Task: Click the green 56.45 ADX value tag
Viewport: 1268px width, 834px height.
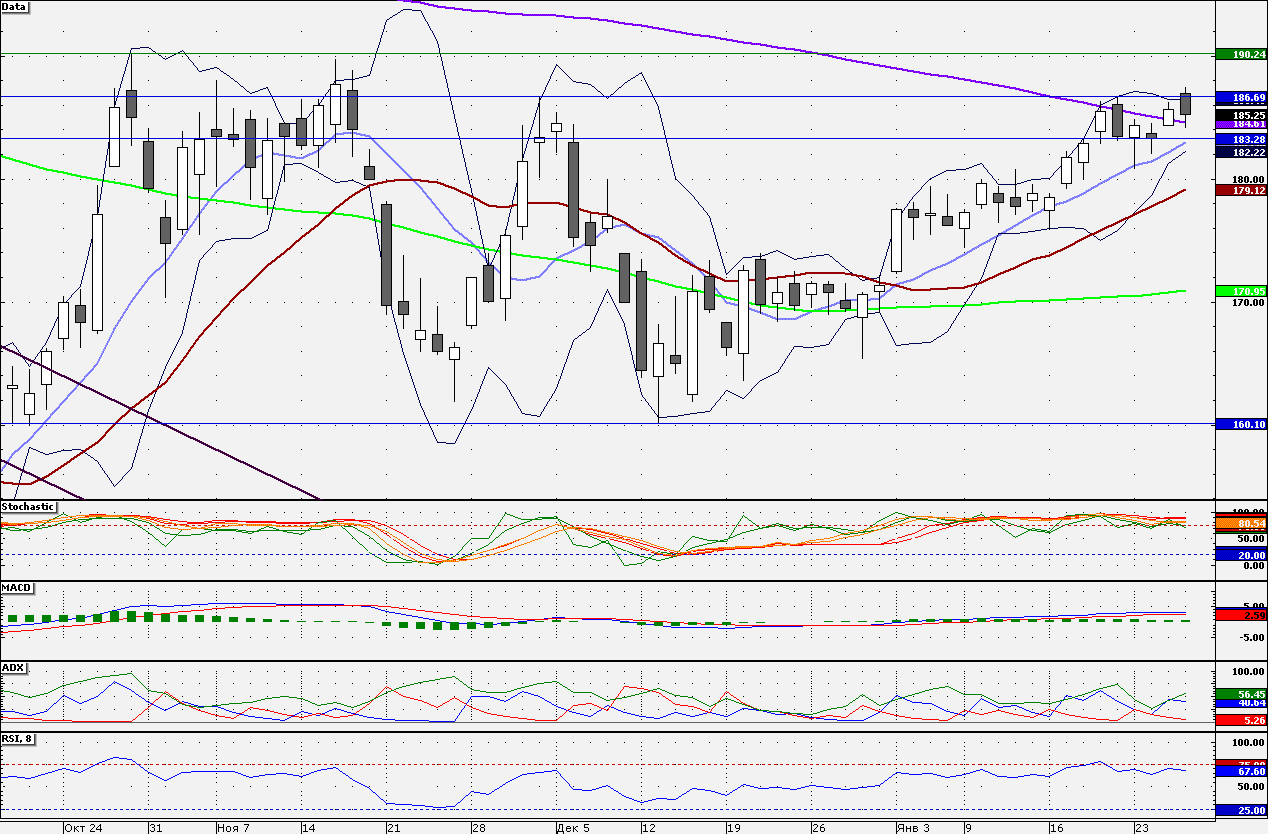Action: point(1241,693)
